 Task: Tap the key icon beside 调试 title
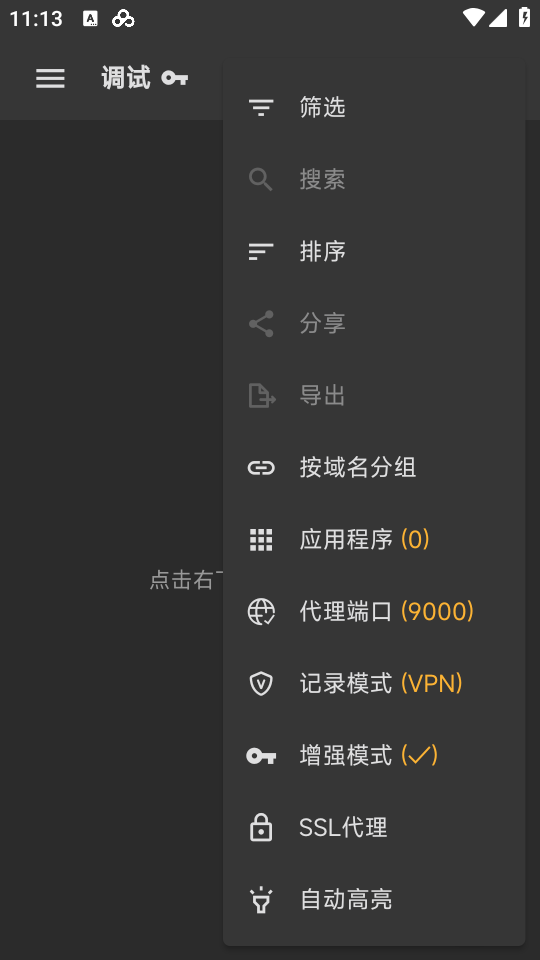tap(174, 78)
